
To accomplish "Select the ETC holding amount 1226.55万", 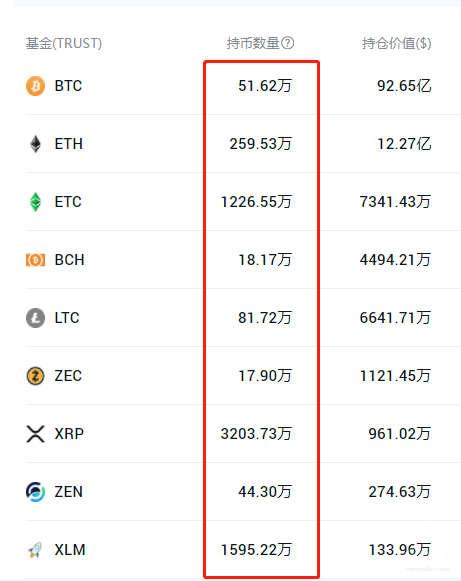I will (256, 202).
